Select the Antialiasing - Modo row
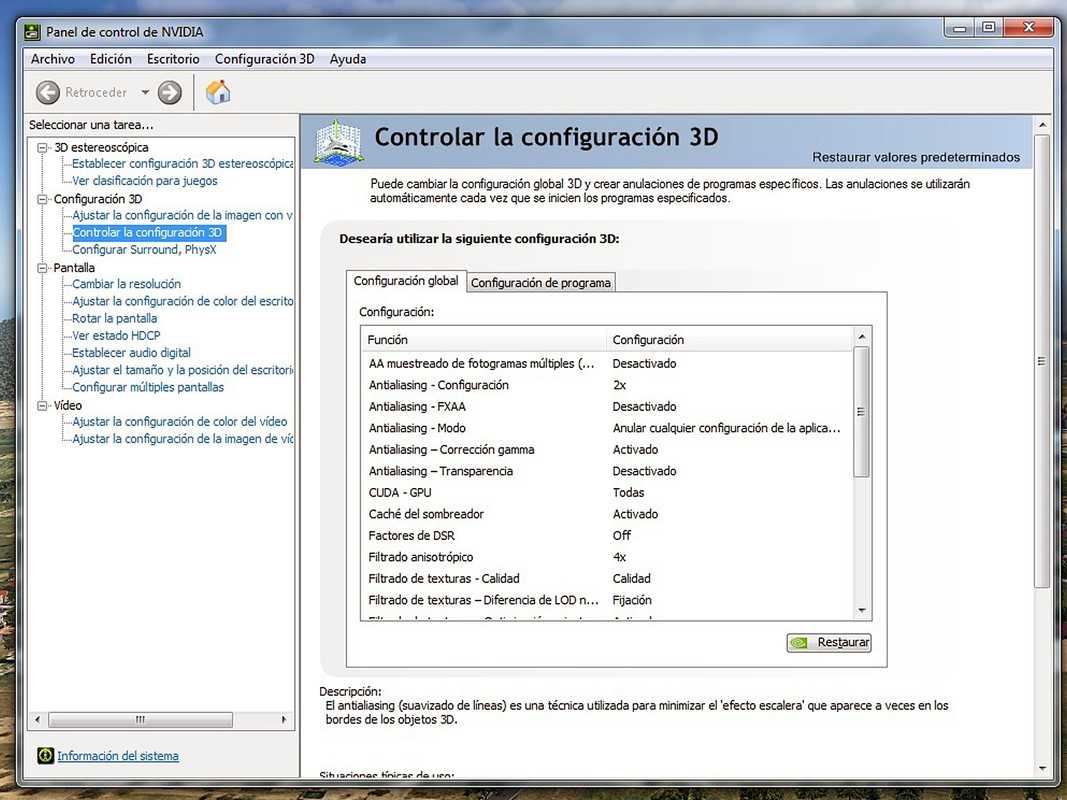 click(607, 428)
